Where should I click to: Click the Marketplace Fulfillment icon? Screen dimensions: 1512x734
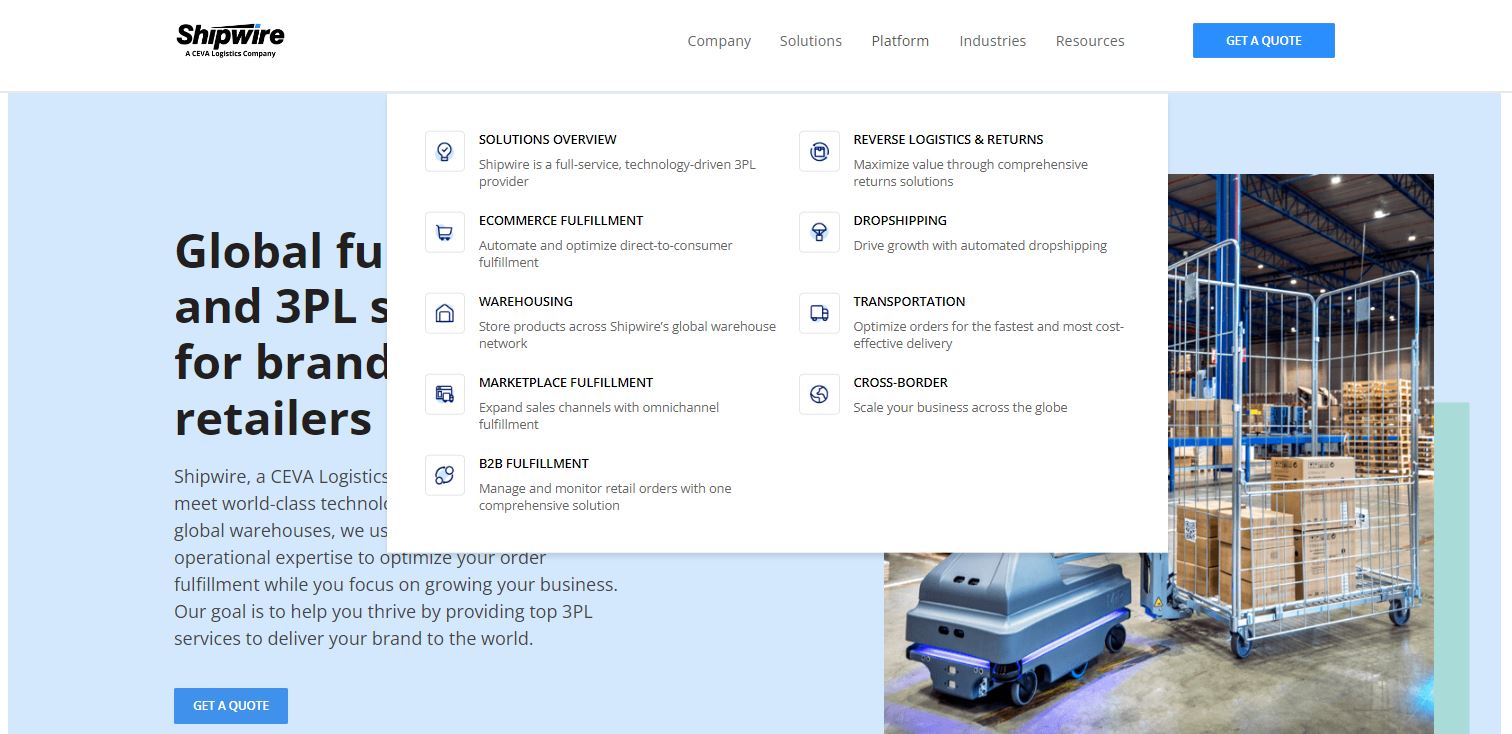[x=445, y=395]
